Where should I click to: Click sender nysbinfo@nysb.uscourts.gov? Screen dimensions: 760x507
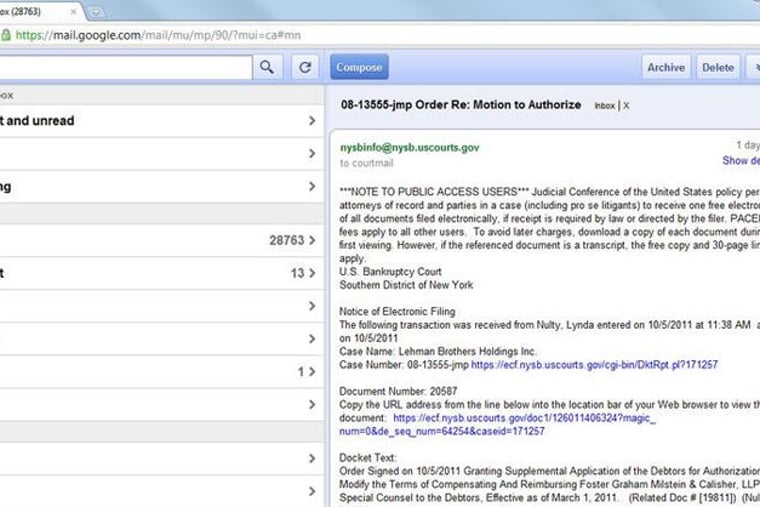(409, 147)
